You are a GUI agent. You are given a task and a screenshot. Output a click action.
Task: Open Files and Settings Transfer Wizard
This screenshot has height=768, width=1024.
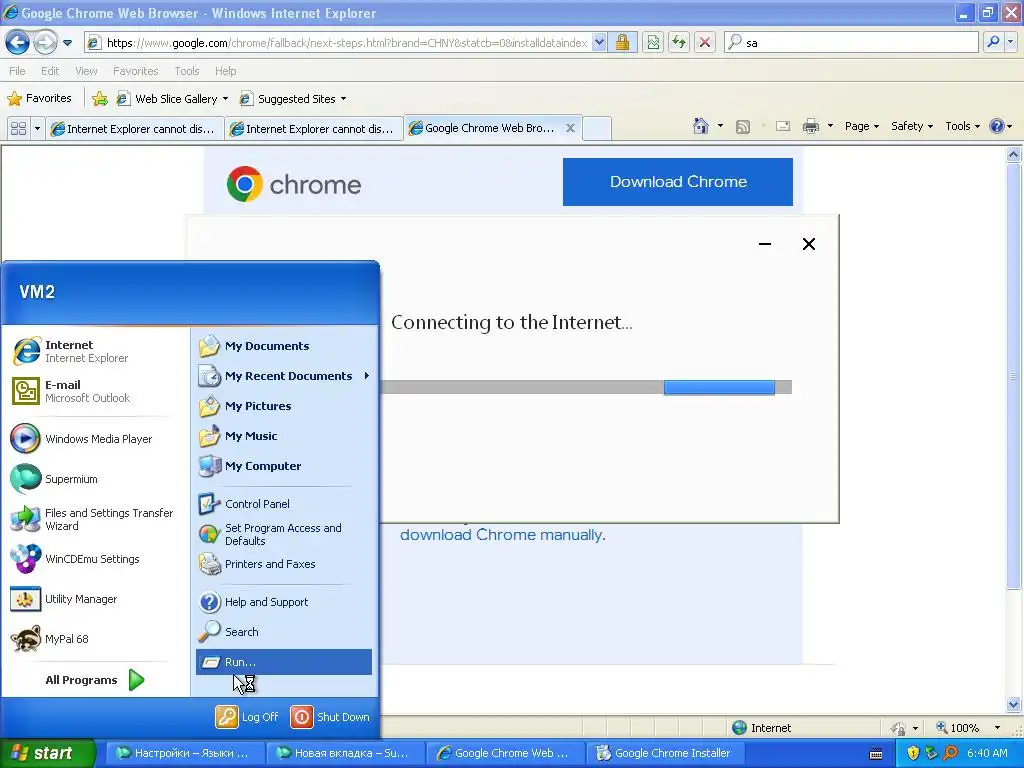pos(95,519)
